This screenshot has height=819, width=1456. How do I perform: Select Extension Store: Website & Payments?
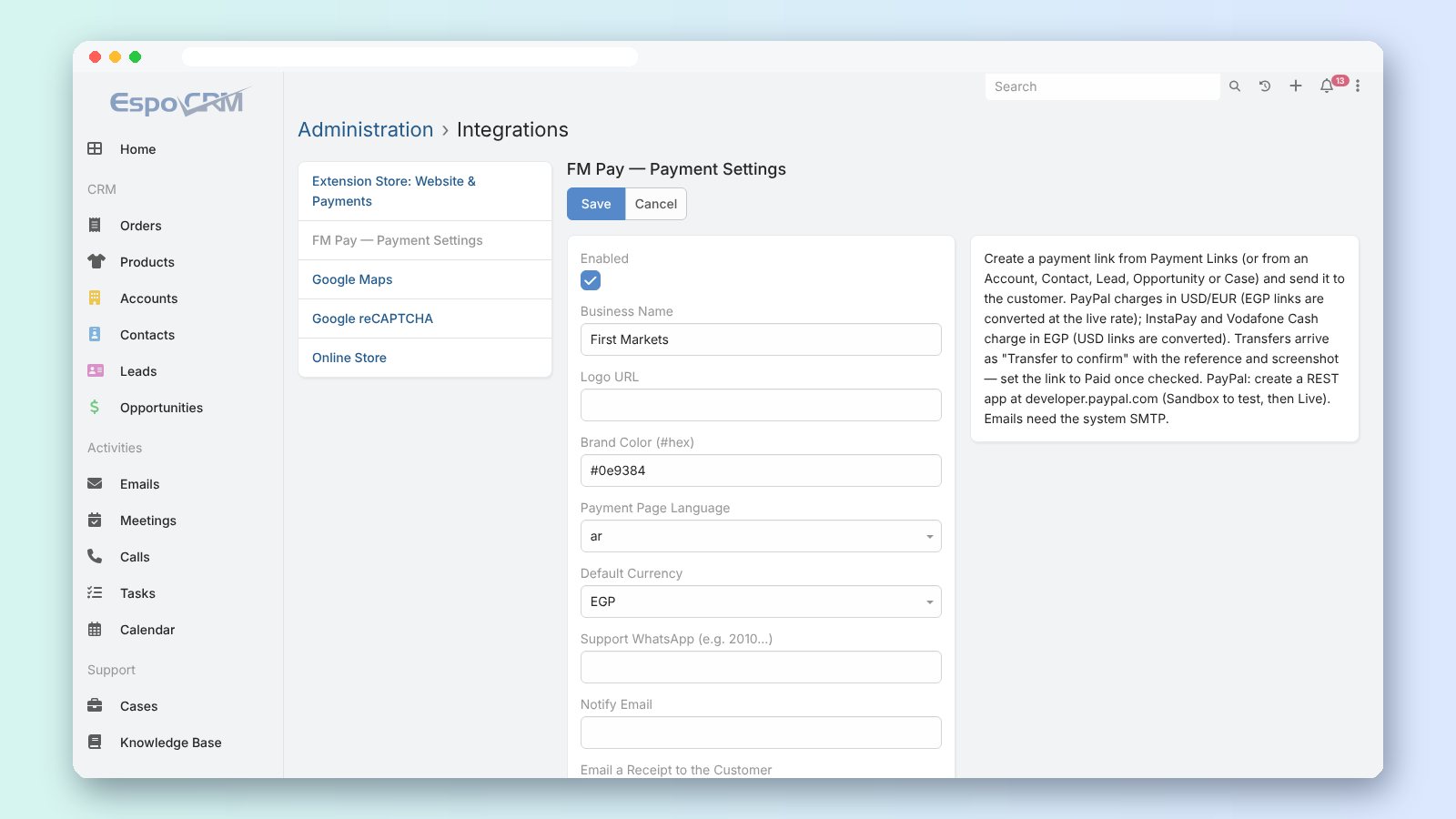pos(425,191)
